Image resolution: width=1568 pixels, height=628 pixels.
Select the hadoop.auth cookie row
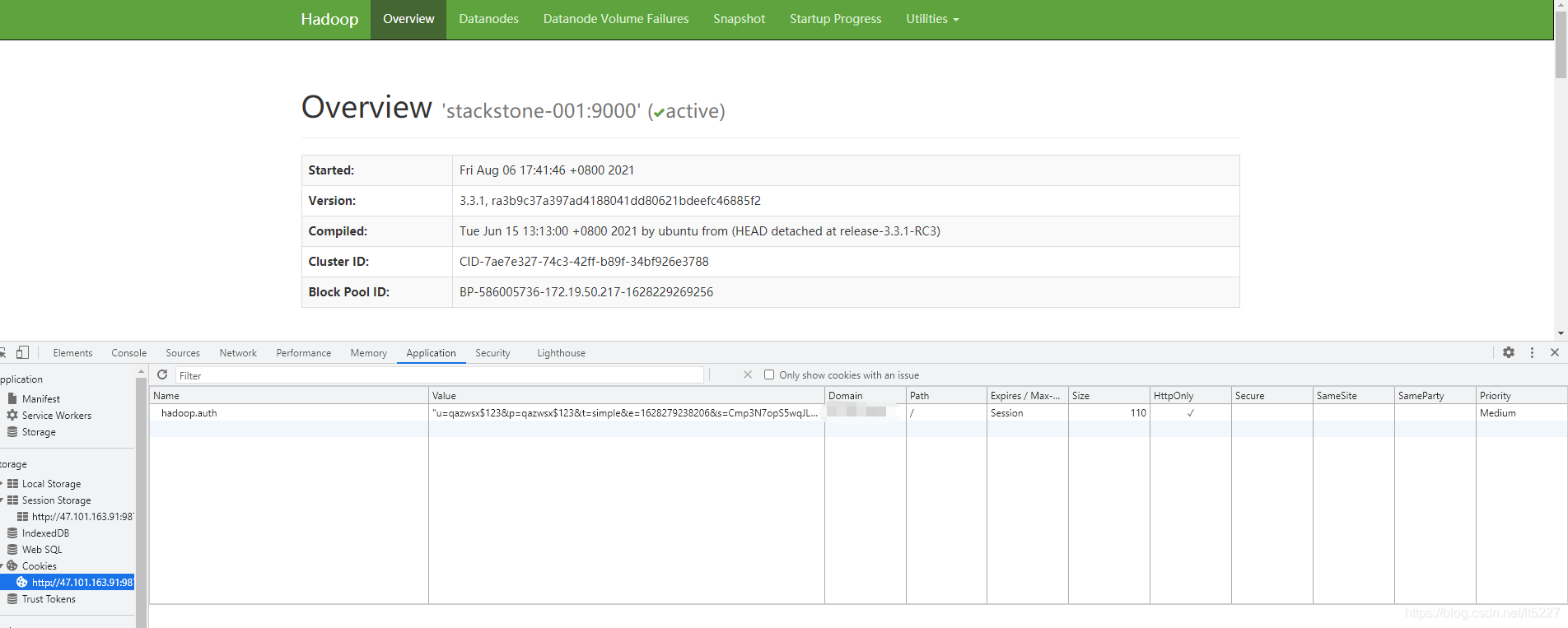858,413
